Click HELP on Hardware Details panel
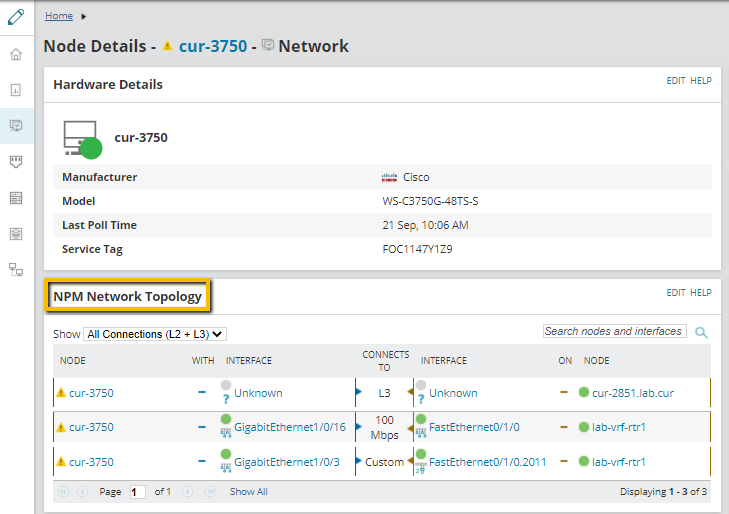 701,81
